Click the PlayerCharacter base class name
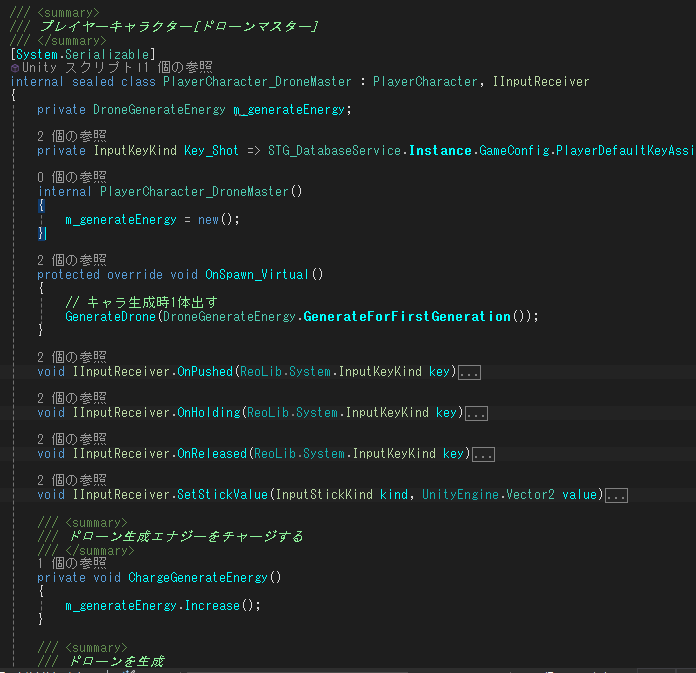 (425, 82)
